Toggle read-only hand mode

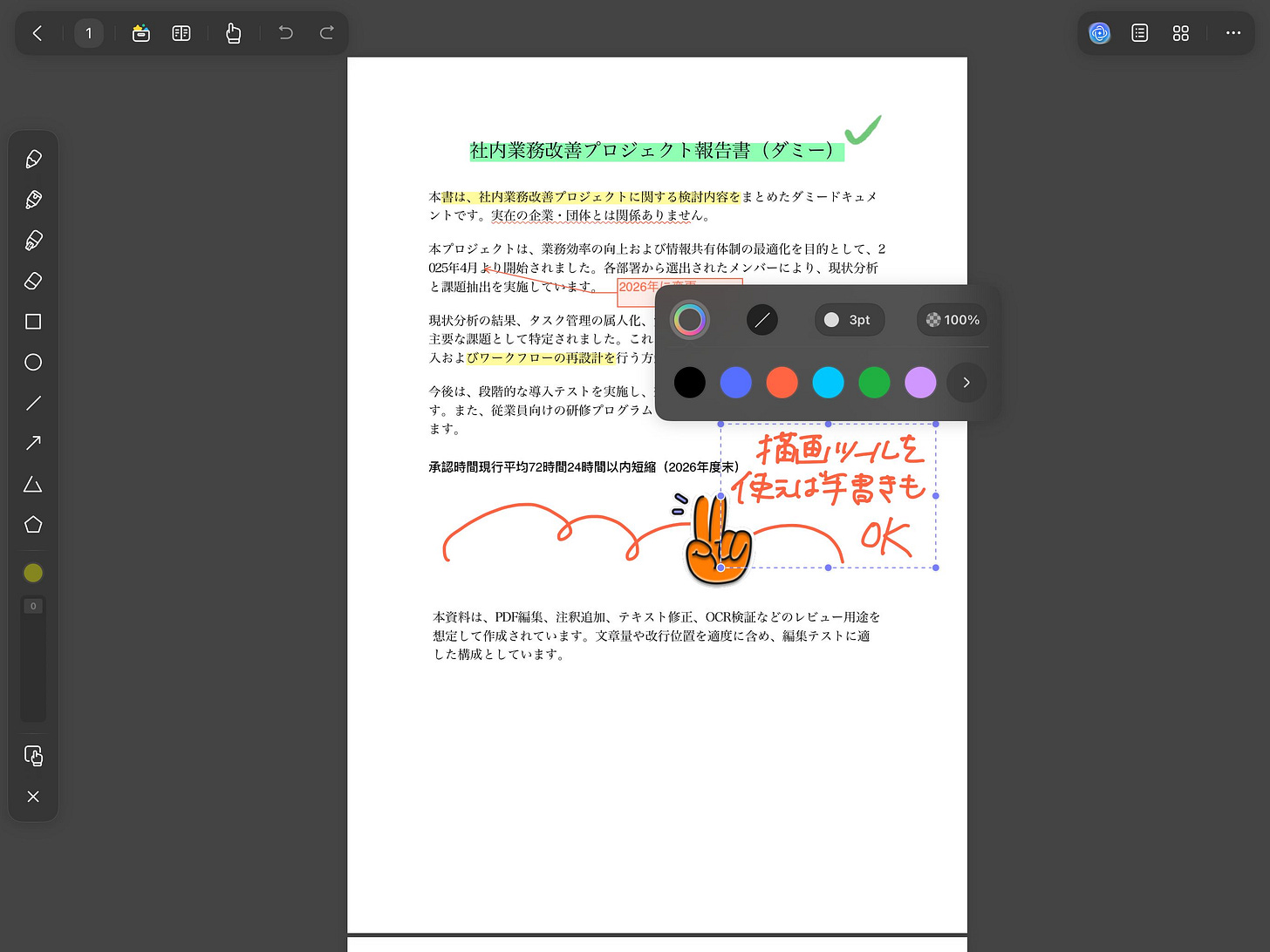pos(233,33)
